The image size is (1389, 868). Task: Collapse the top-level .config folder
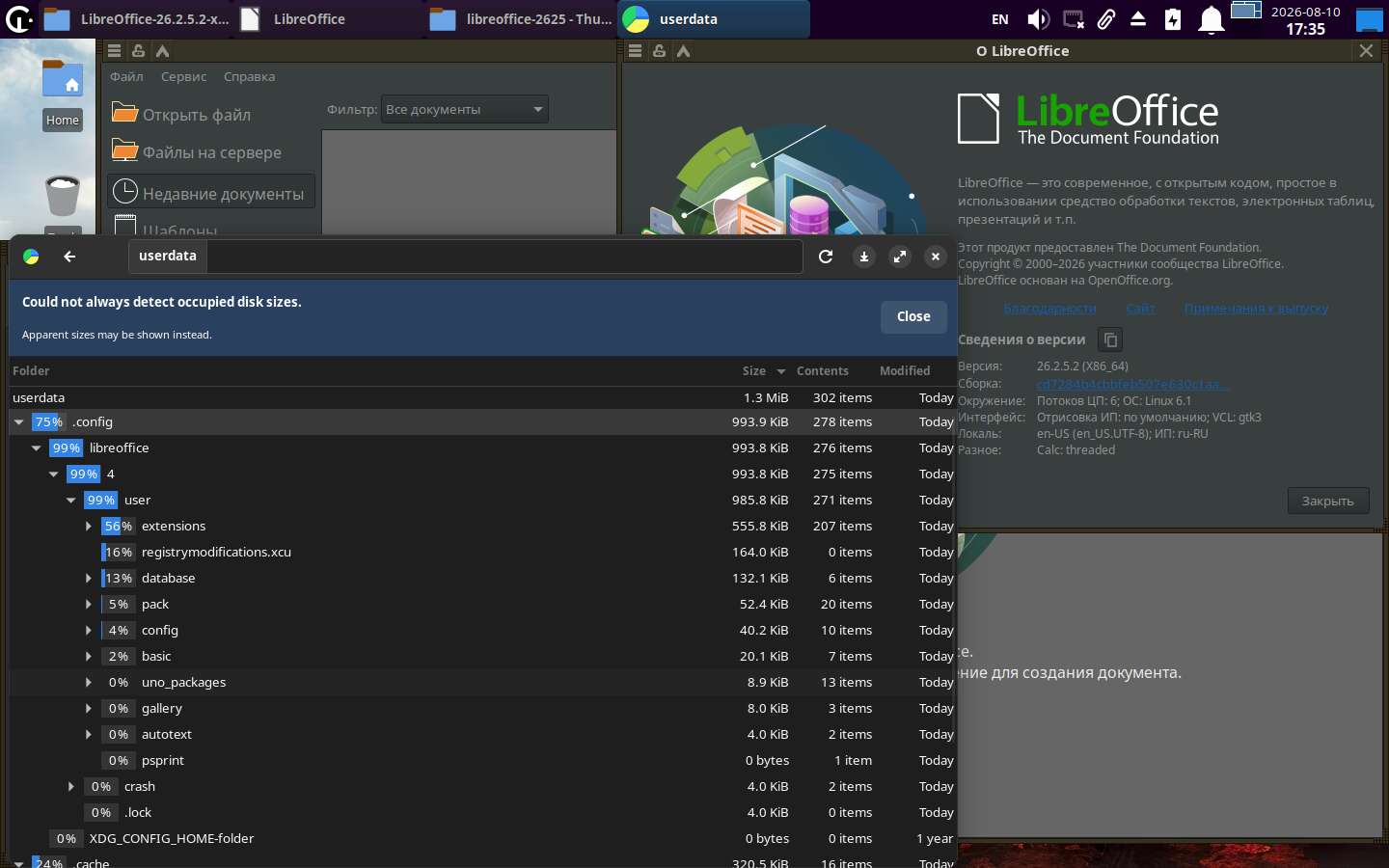19,422
